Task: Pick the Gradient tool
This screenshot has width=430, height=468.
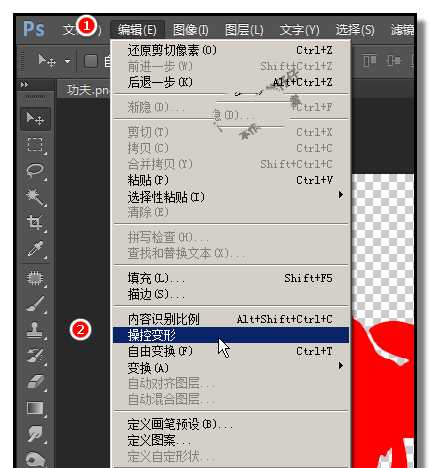Action: coord(35,408)
